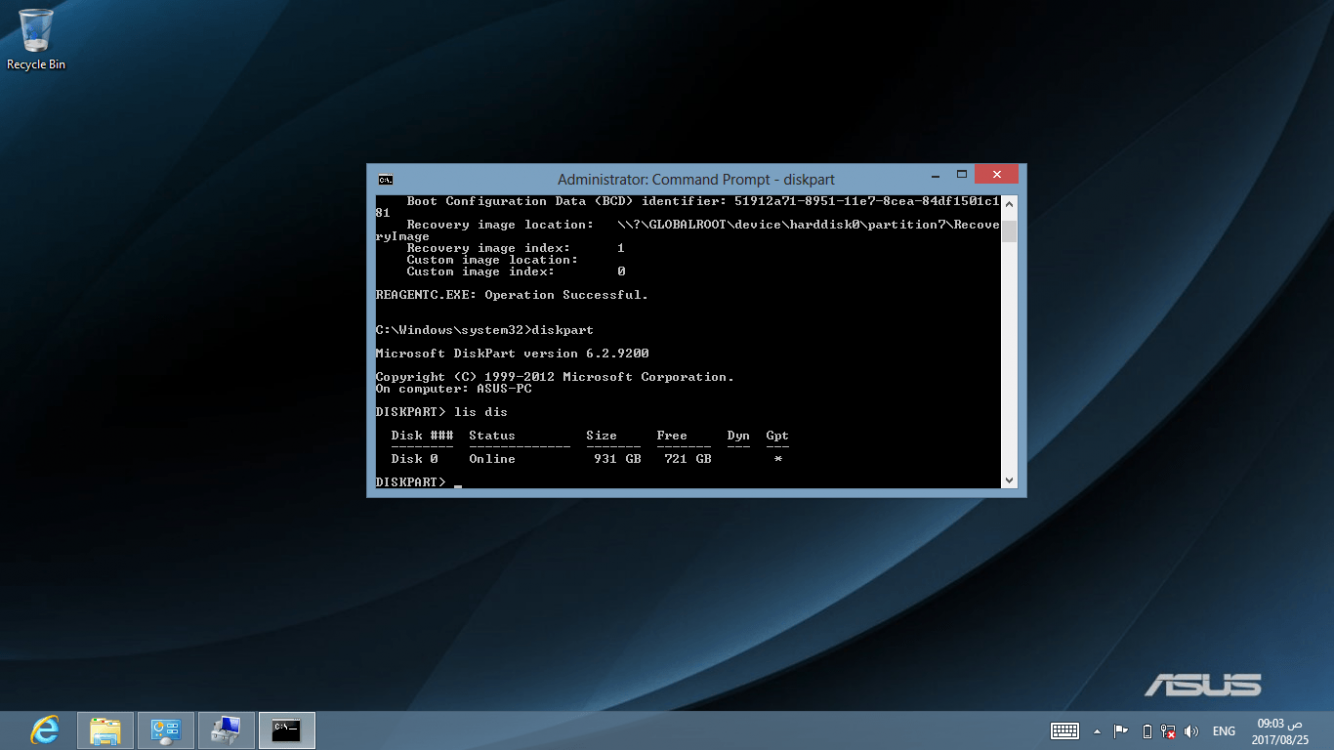Click the console scrollbar down arrow
The height and width of the screenshot is (750, 1334).
tap(1009, 481)
